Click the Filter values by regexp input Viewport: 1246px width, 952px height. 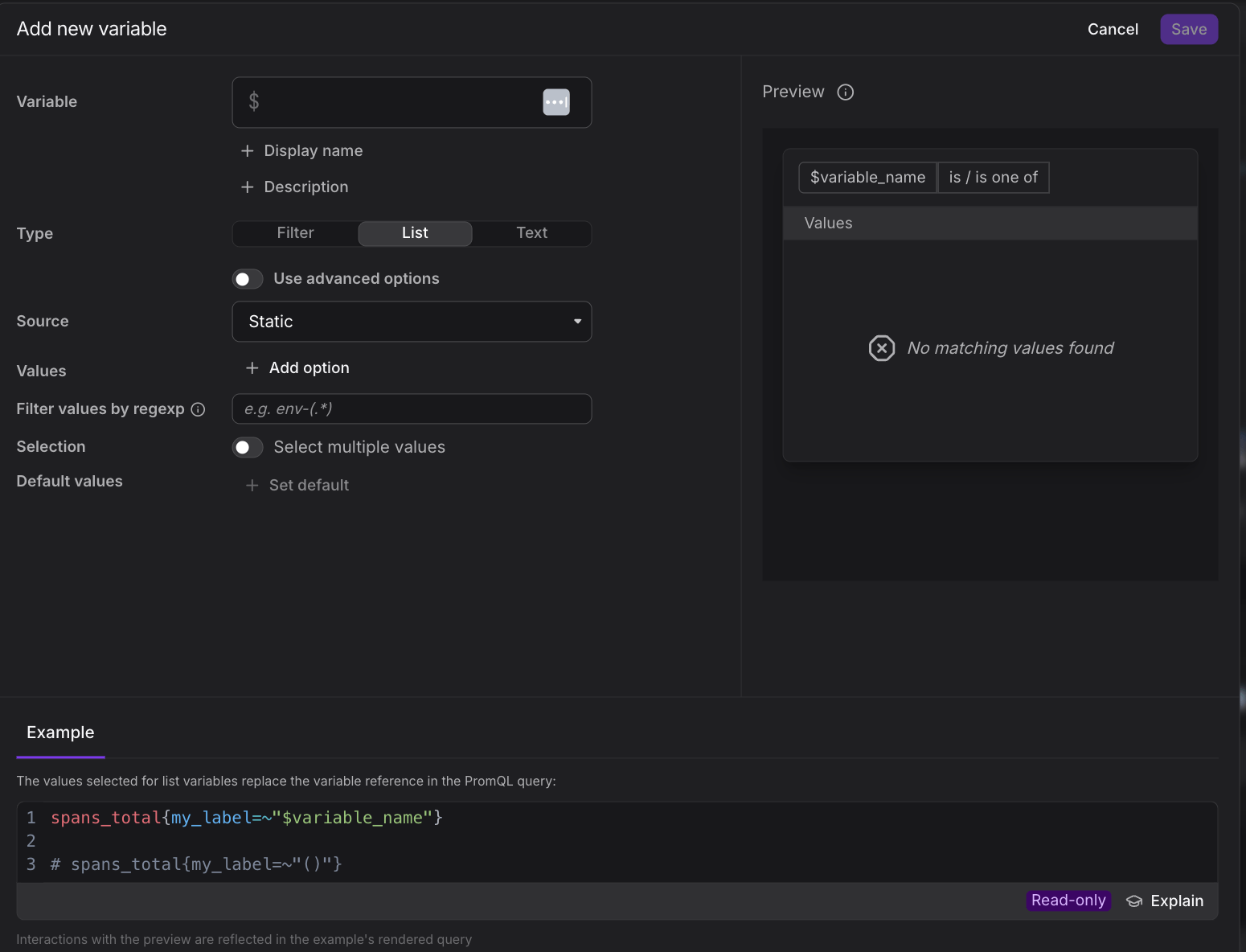[x=412, y=409]
